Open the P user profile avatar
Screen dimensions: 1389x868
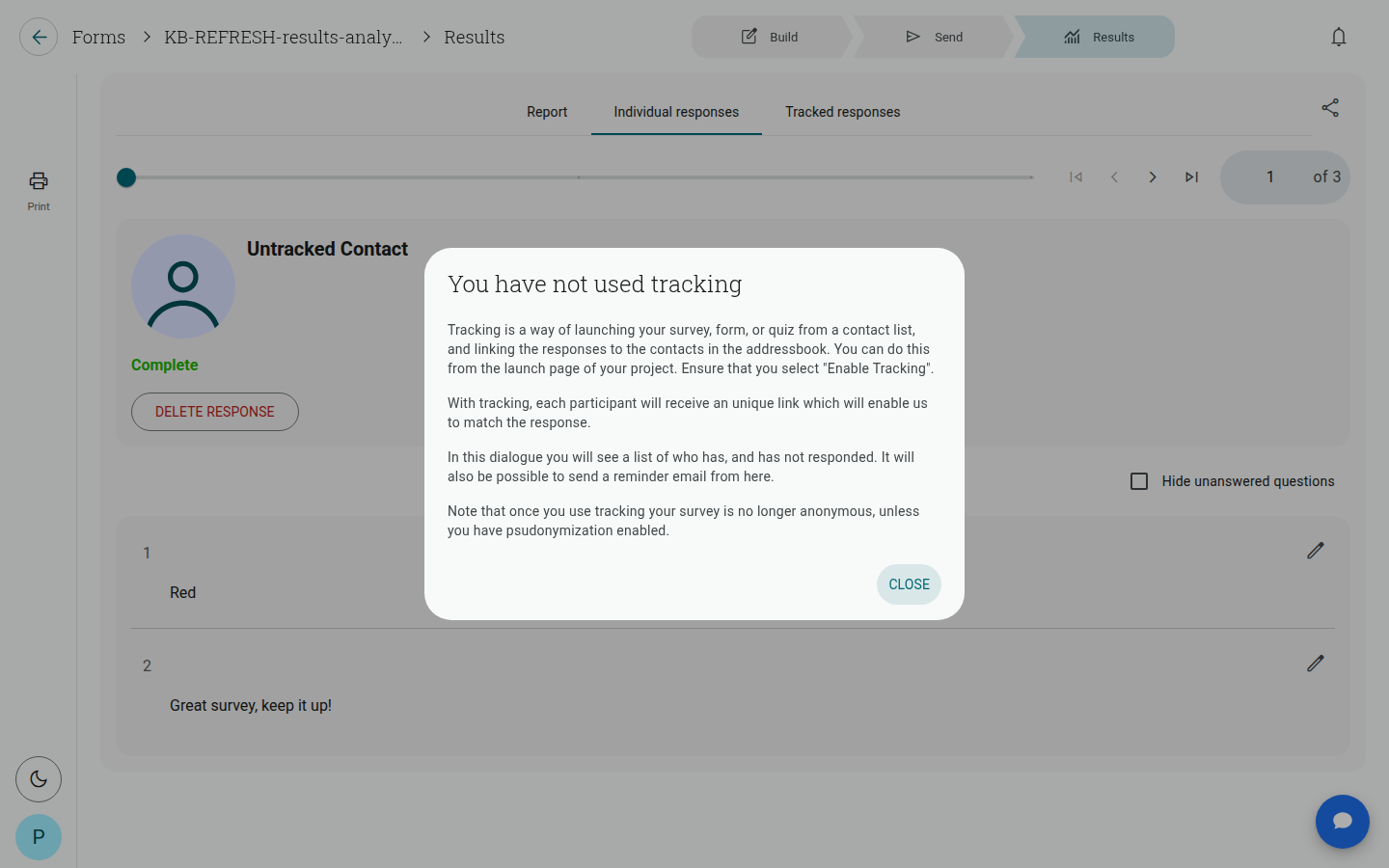coord(39,837)
